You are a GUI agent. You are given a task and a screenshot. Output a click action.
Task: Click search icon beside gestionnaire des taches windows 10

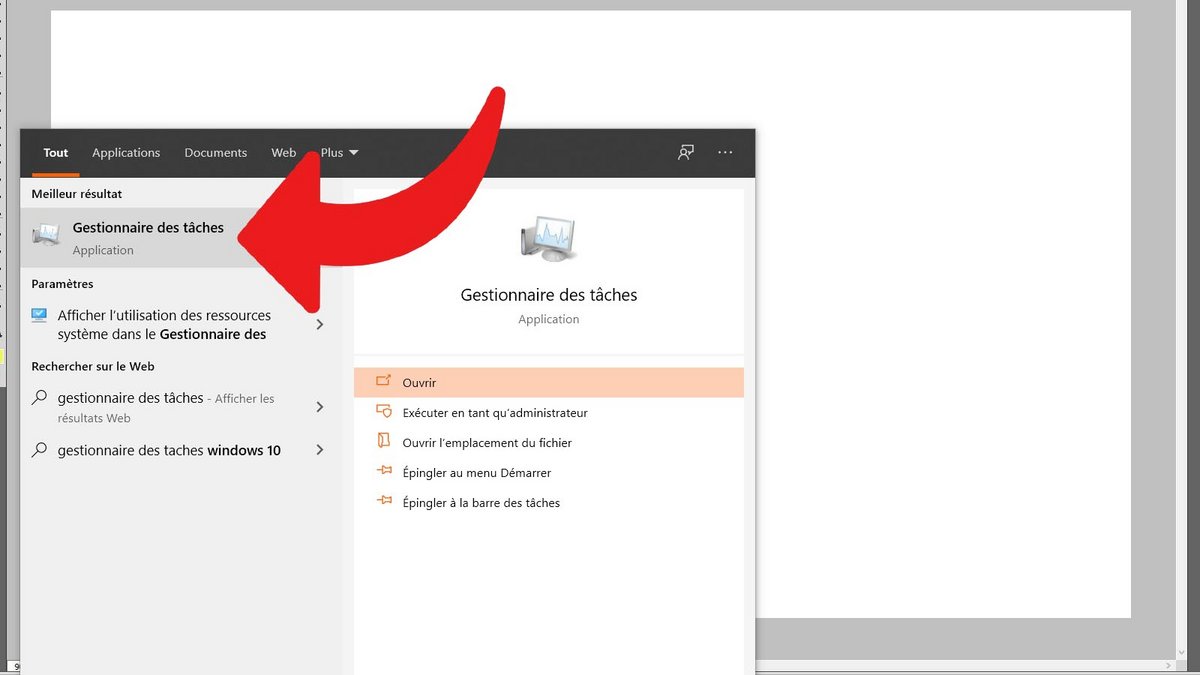[x=39, y=450]
